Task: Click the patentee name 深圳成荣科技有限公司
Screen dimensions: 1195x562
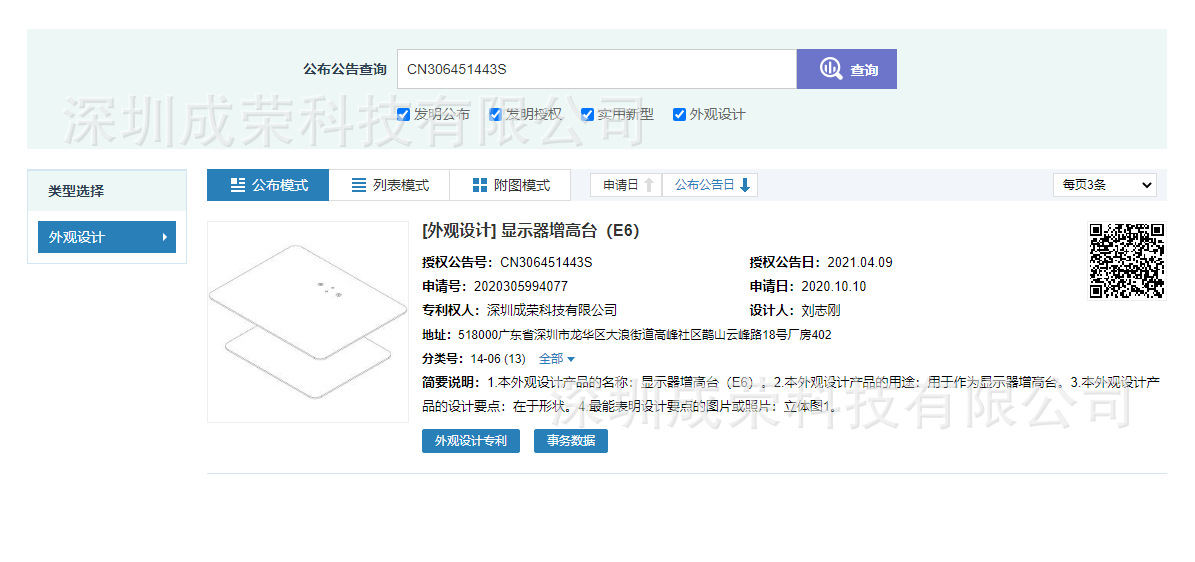Action: coord(551,310)
